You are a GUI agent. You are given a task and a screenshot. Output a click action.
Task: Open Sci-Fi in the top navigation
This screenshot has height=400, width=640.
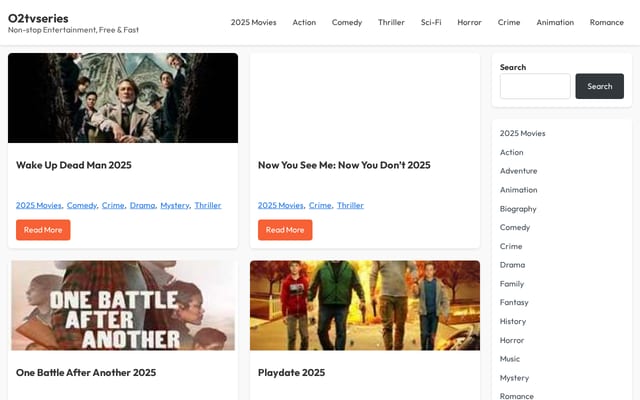[x=431, y=22]
